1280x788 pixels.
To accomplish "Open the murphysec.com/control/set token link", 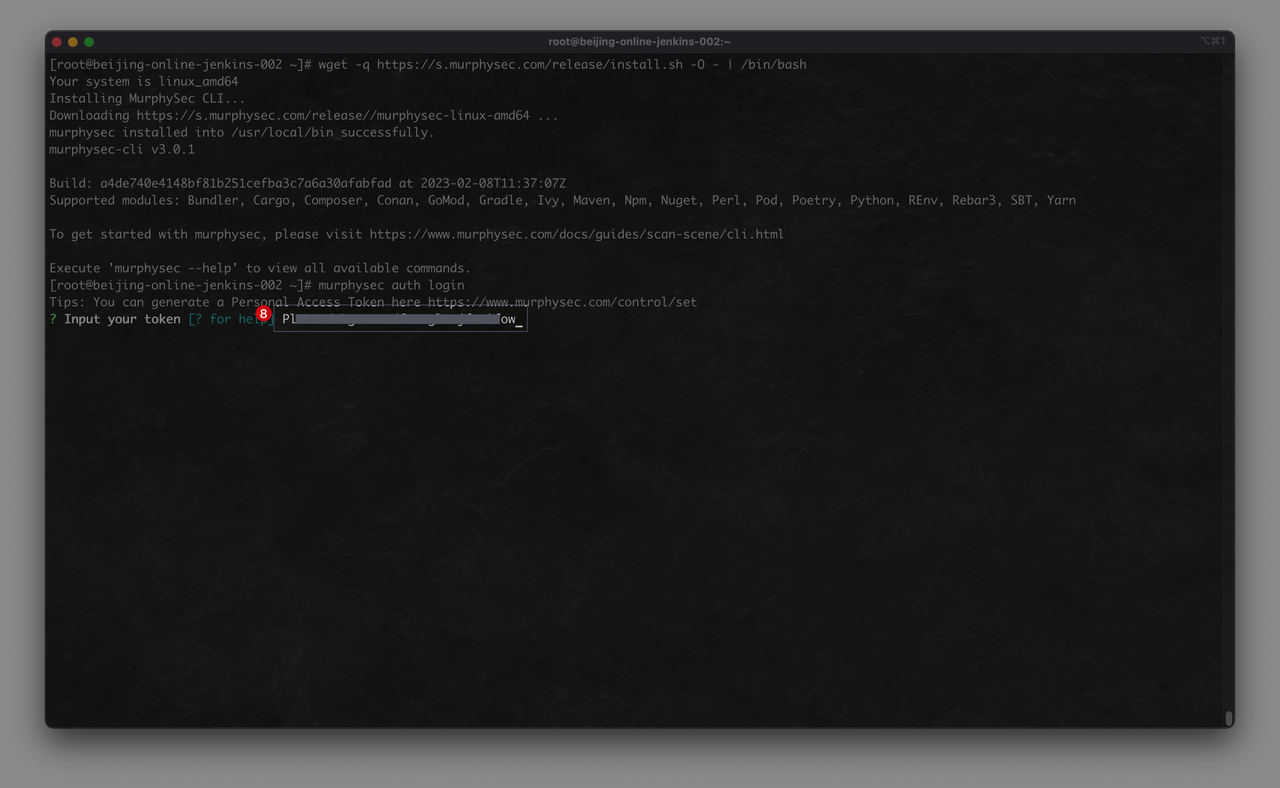I will click(562, 302).
